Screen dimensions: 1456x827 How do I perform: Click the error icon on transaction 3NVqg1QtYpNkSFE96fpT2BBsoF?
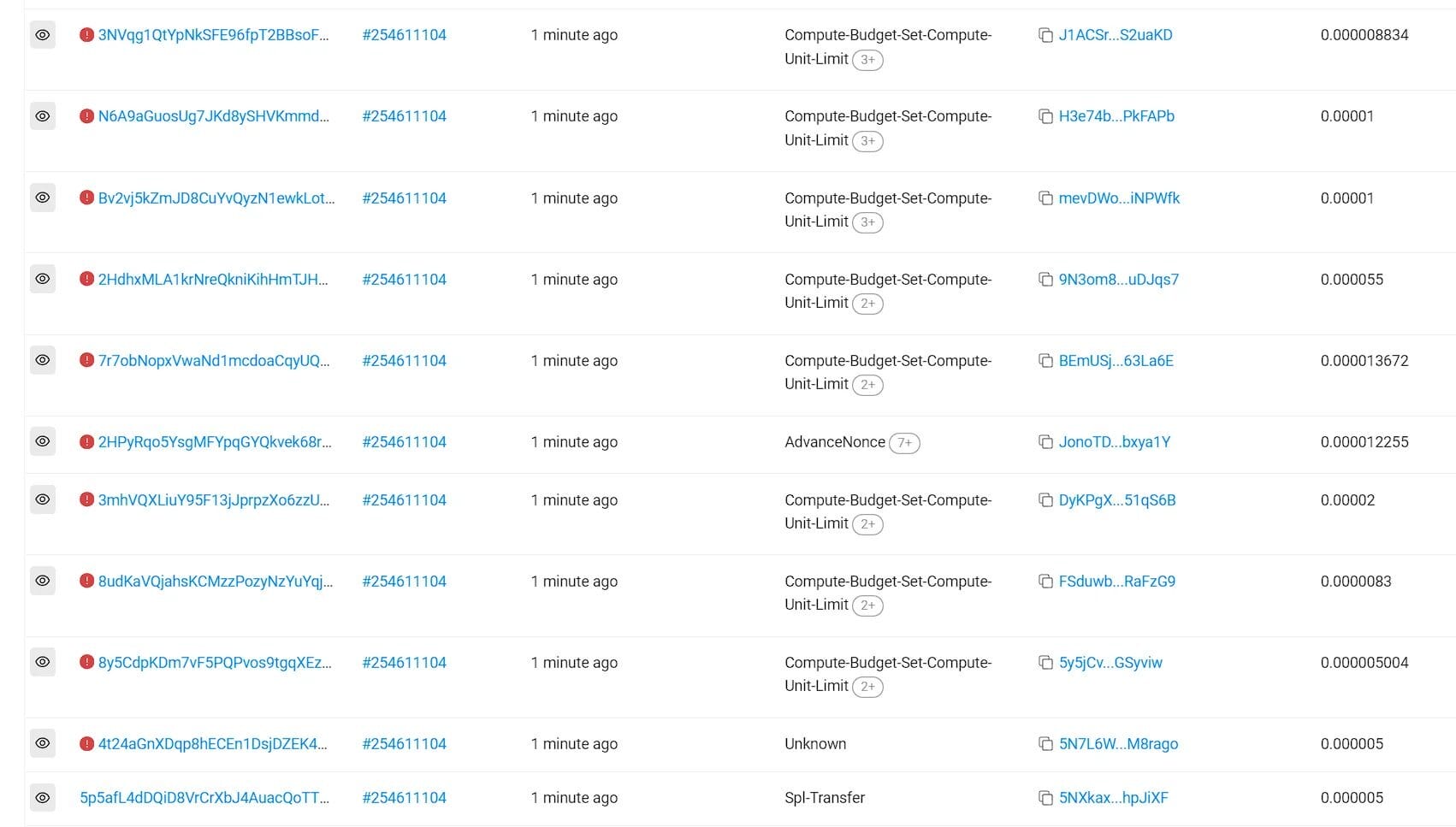(86, 35)
